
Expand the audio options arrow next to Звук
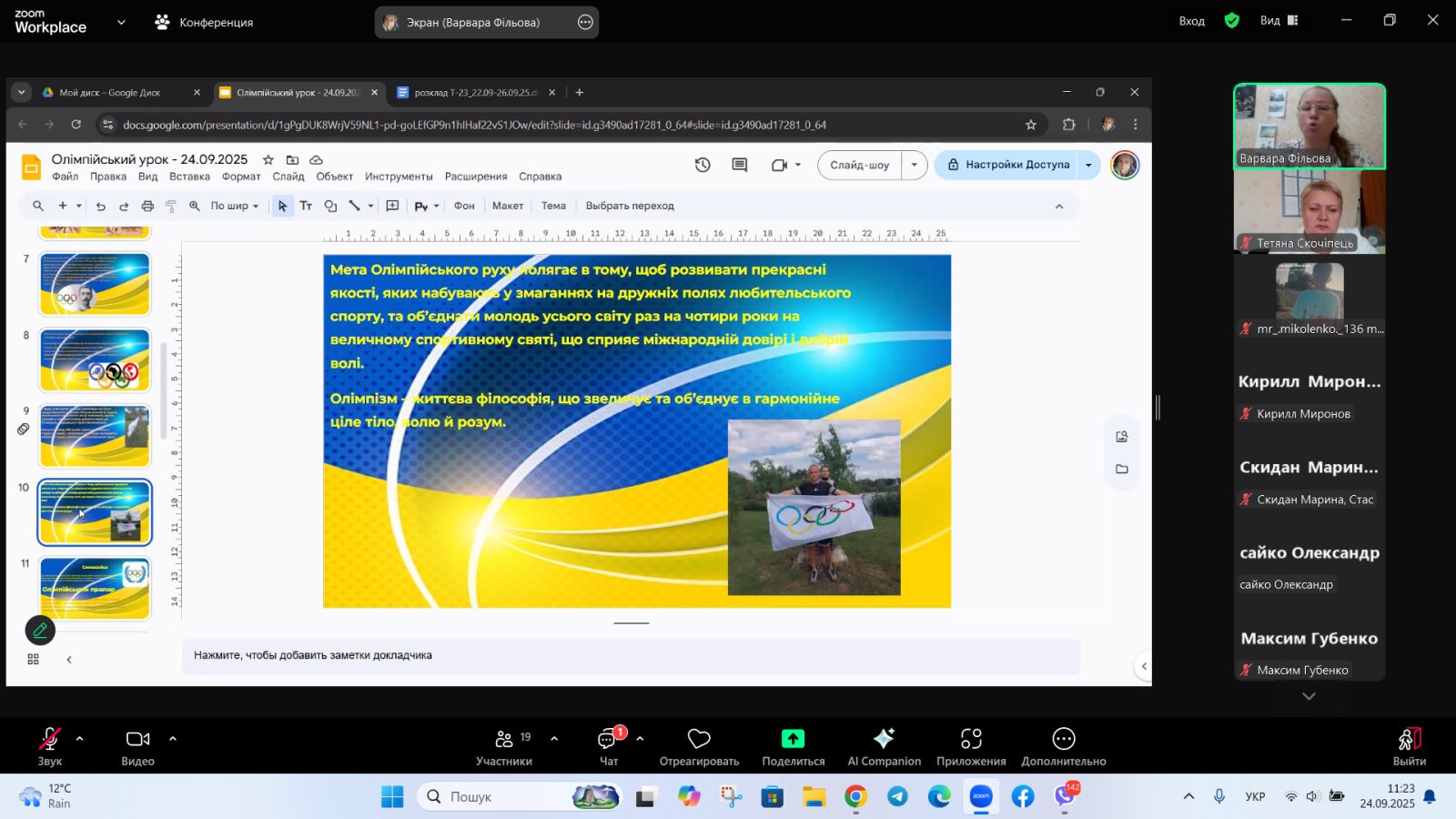(80, 739)
